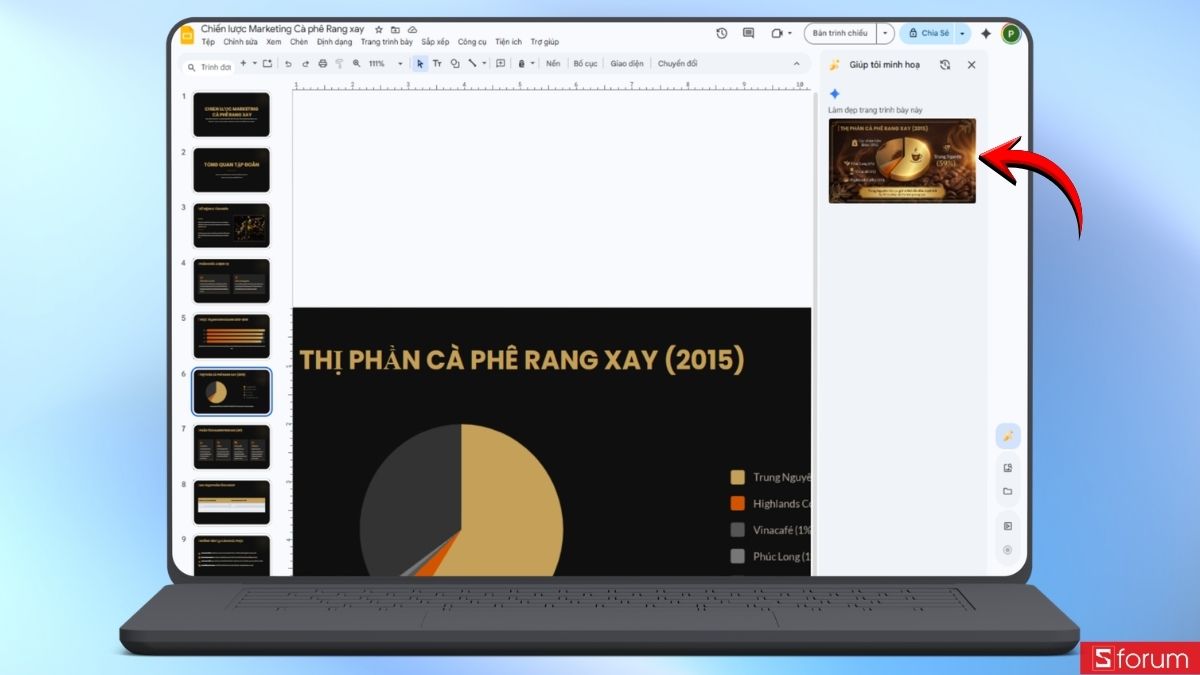Screen dimensions: 1200x675
Task: Collapse the toolbar with the chevron
Action: point(797,63)
